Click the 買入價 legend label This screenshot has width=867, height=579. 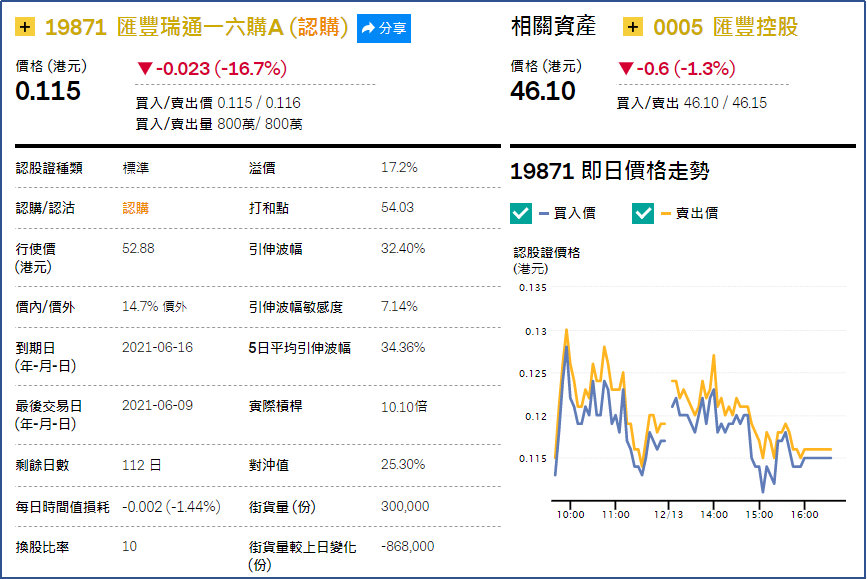pyautogui.click(x=574, y=213)
